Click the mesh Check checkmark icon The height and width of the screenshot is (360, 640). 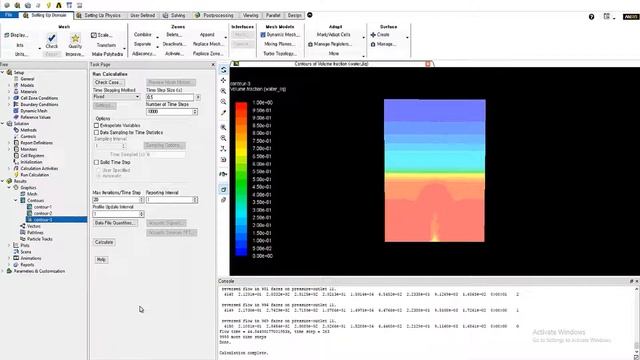pyautogui.click(x=51, y=38)
